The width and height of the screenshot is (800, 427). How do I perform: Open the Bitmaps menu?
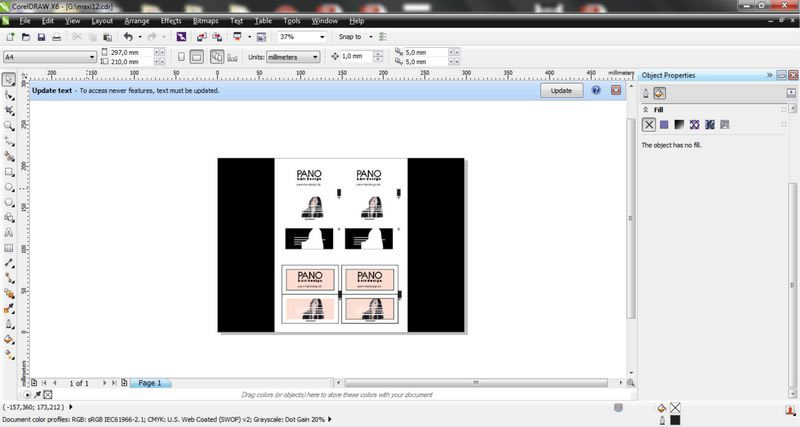[x=206, y=21]
